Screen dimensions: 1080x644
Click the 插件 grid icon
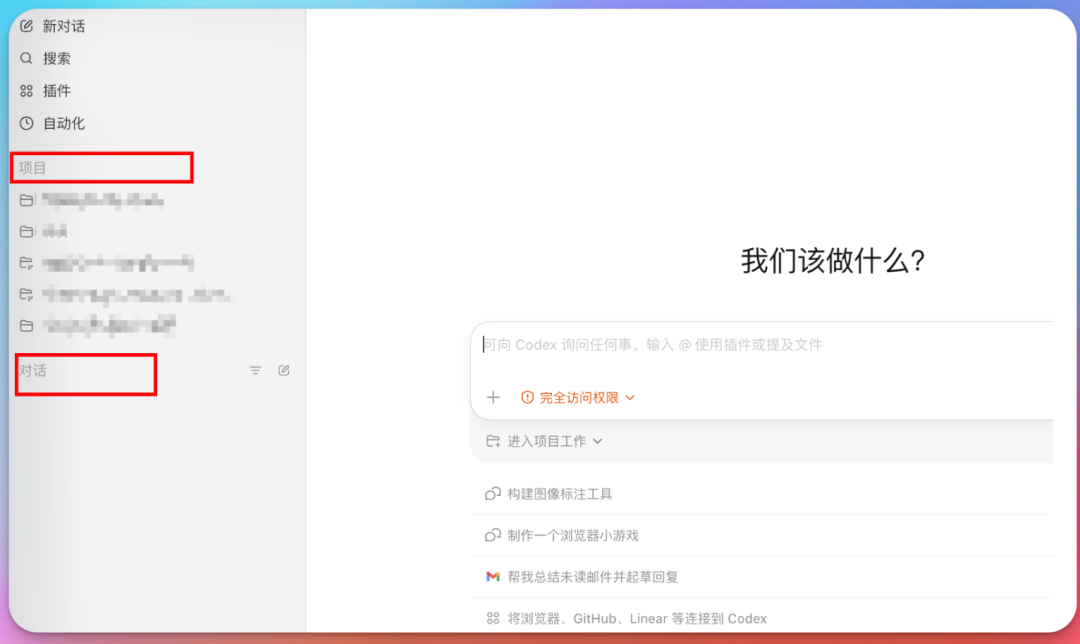coord(26,91)
